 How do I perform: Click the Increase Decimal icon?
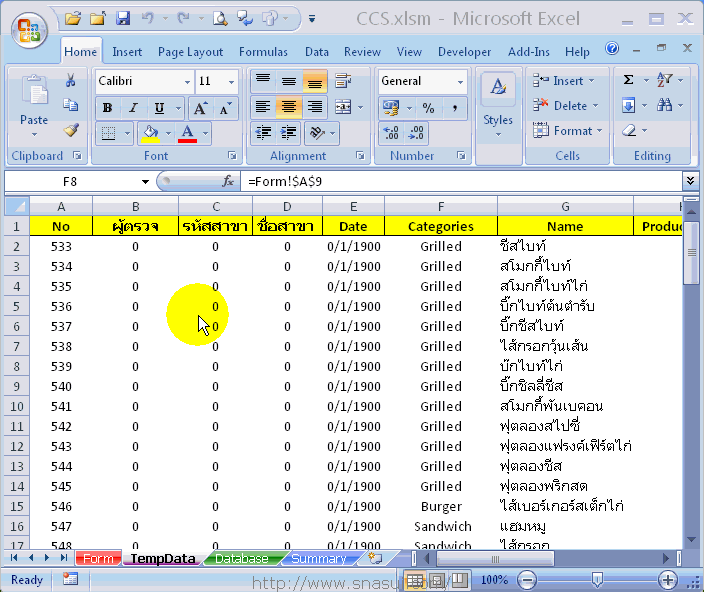391,132
